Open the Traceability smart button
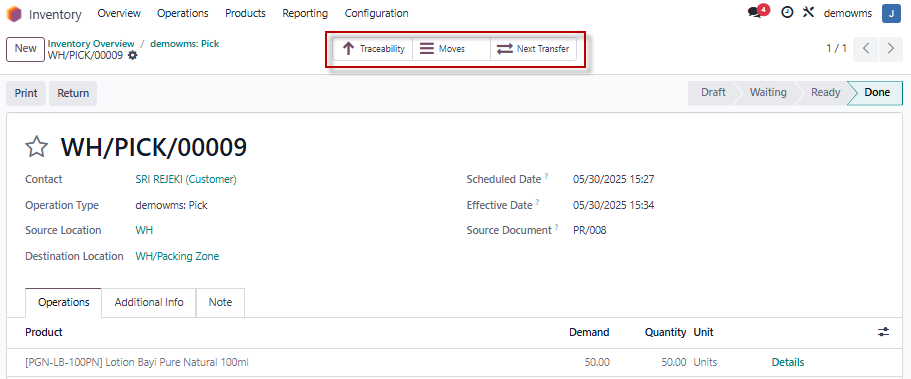This screenshot has width=911, height=379. coord(373,49)
